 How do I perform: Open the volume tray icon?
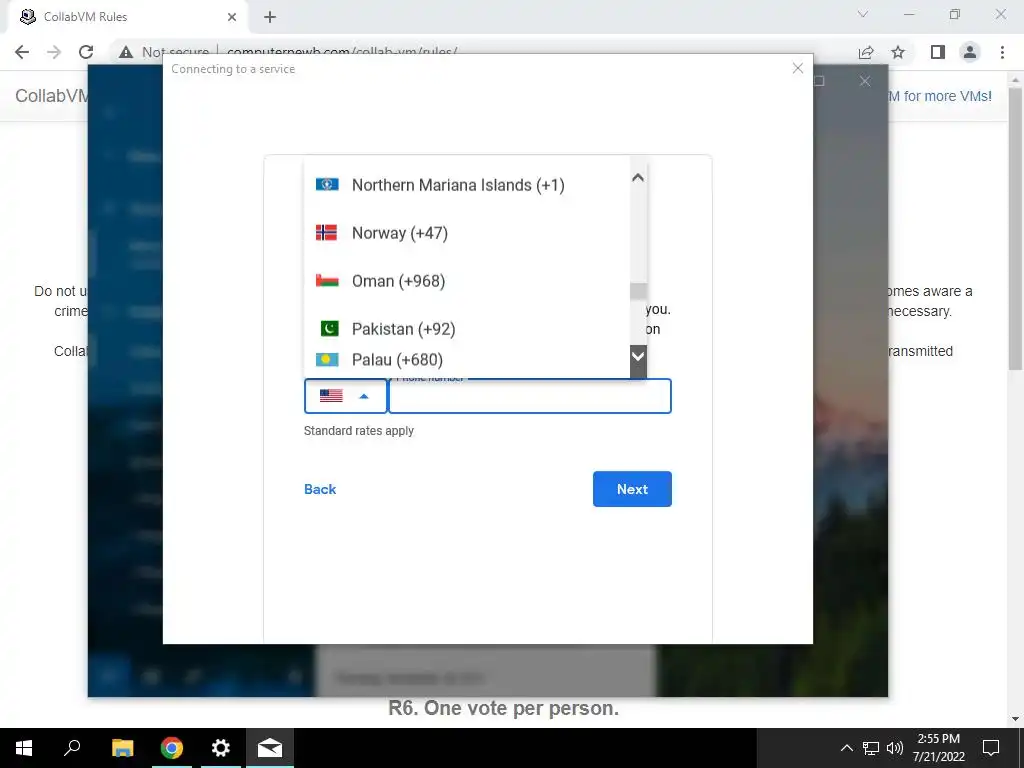(x=895, y=748)
